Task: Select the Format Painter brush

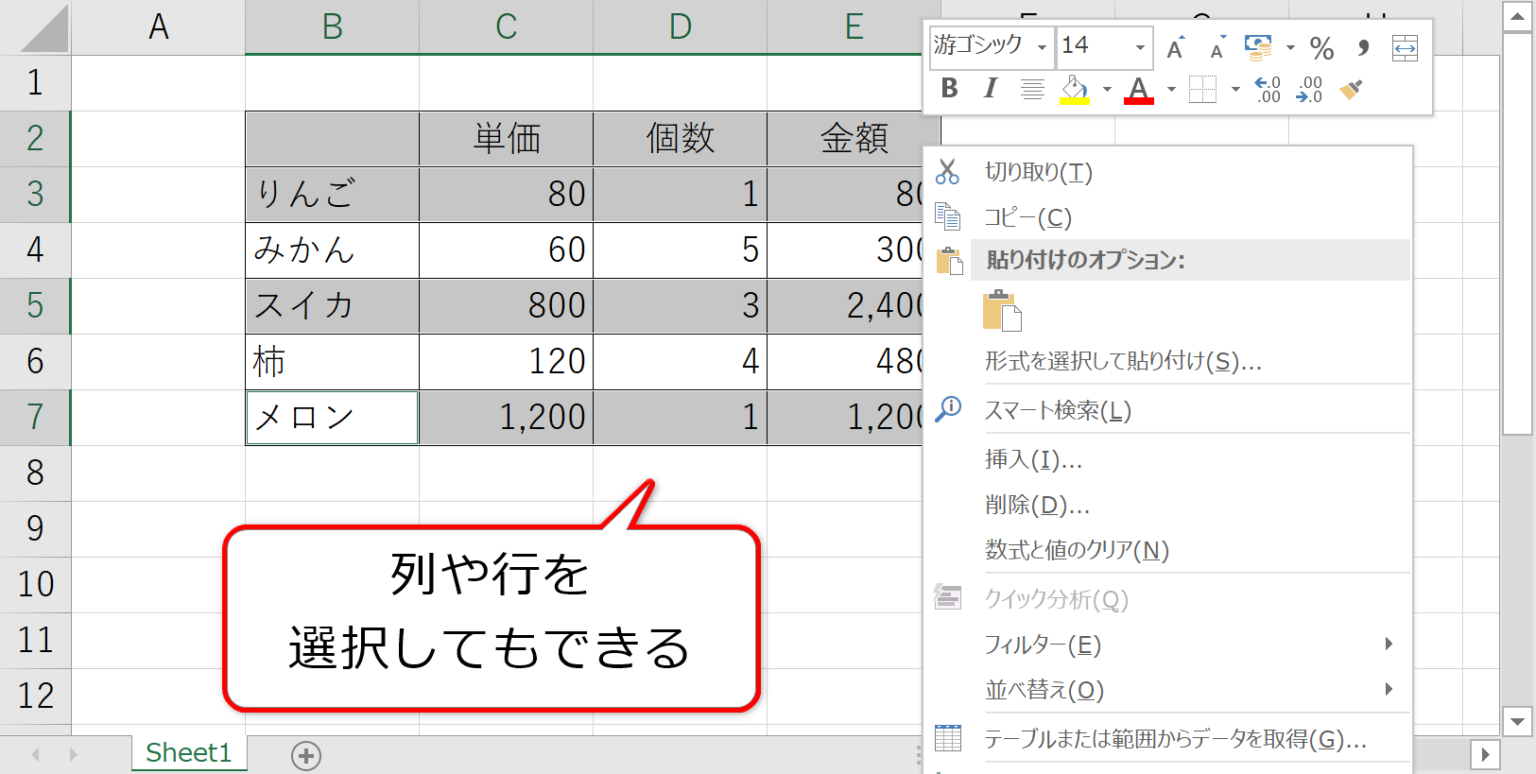Action: coord(1352,89)
